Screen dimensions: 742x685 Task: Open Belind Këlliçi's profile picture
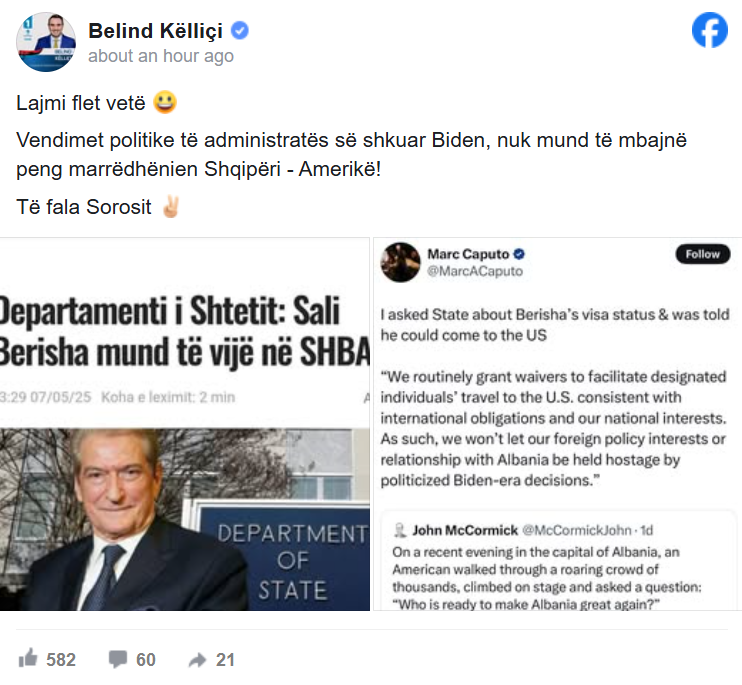(46, 42)
